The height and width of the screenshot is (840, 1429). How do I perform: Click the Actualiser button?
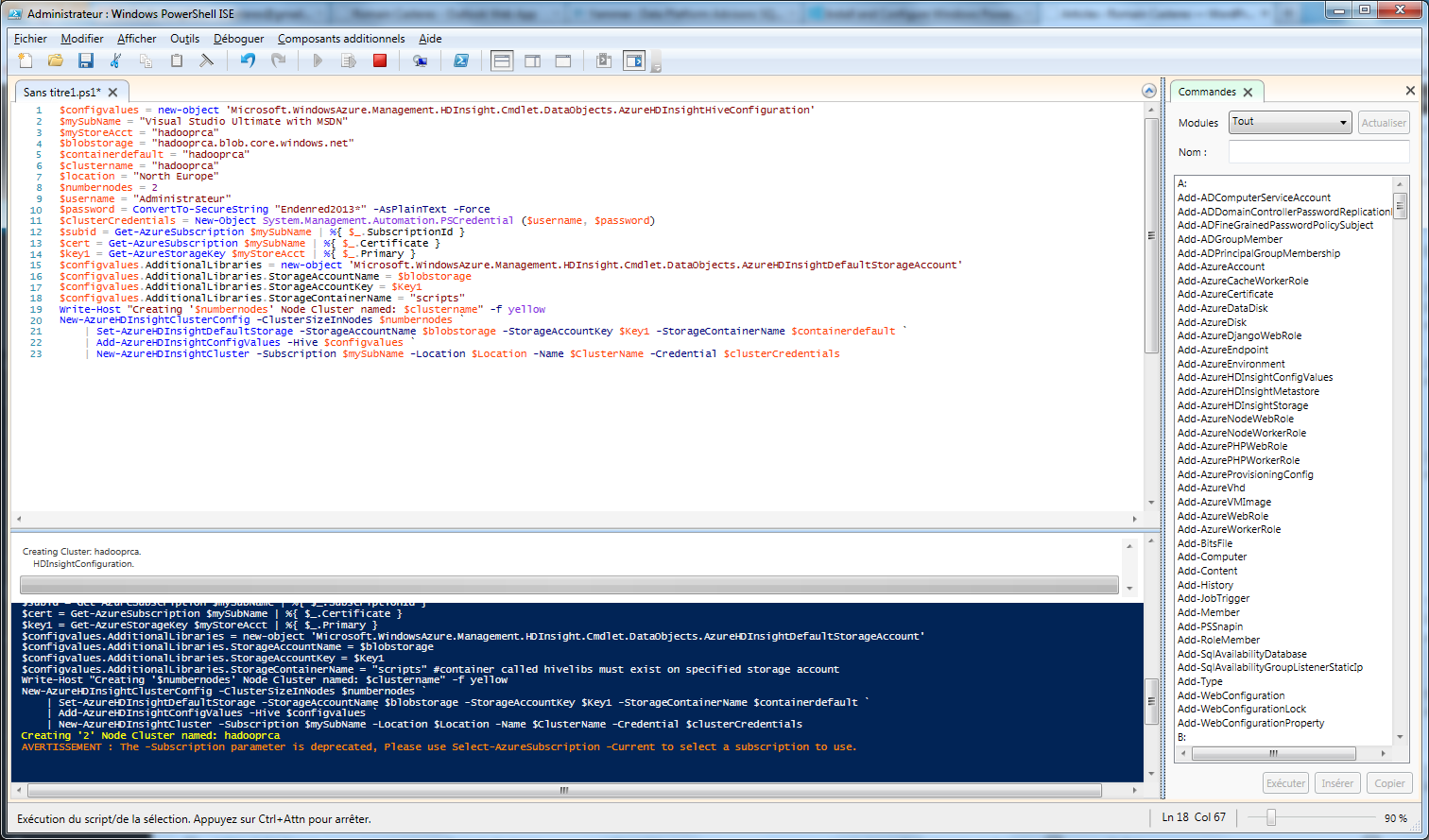pos(1383,122)
